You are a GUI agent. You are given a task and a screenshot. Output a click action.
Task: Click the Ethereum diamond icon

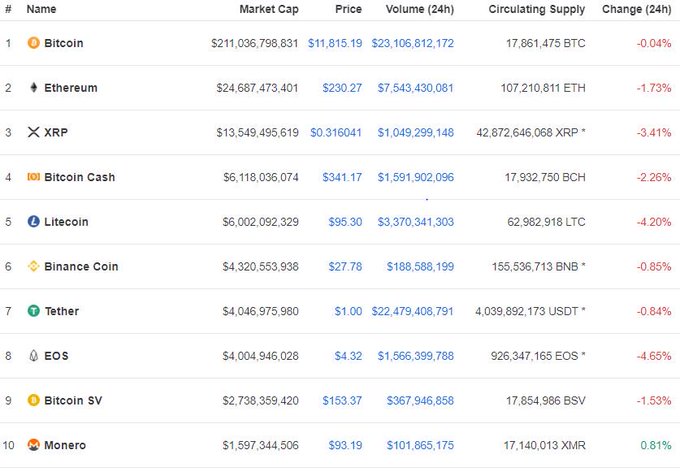click(x=33, y=87)
